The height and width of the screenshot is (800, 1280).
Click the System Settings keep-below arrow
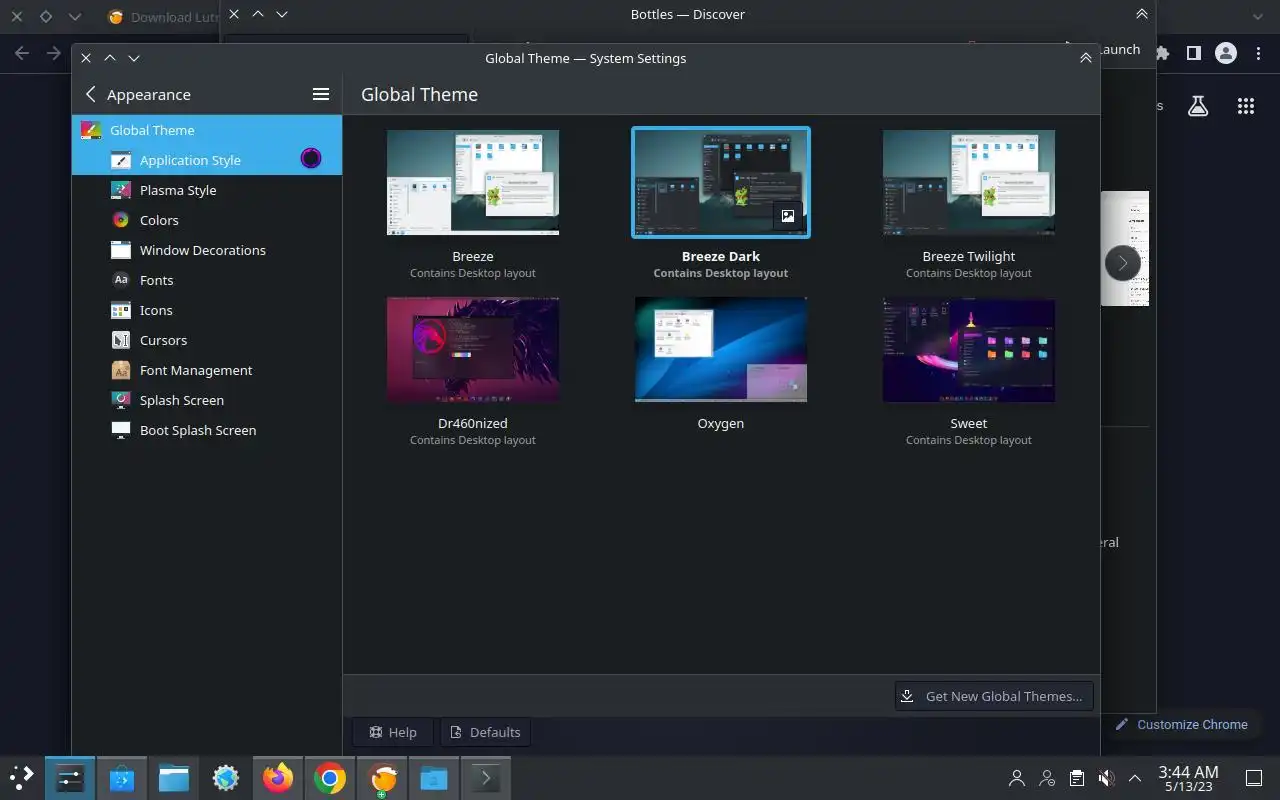134,58
